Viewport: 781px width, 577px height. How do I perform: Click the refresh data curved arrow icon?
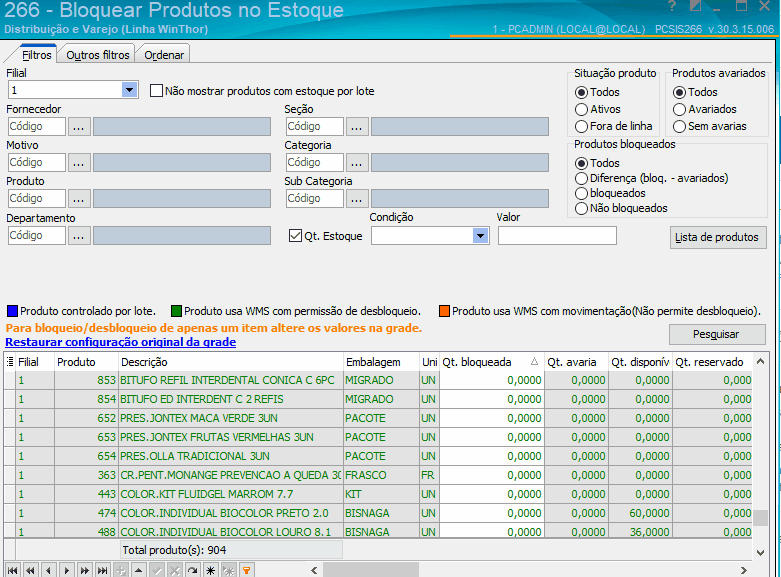193,571
